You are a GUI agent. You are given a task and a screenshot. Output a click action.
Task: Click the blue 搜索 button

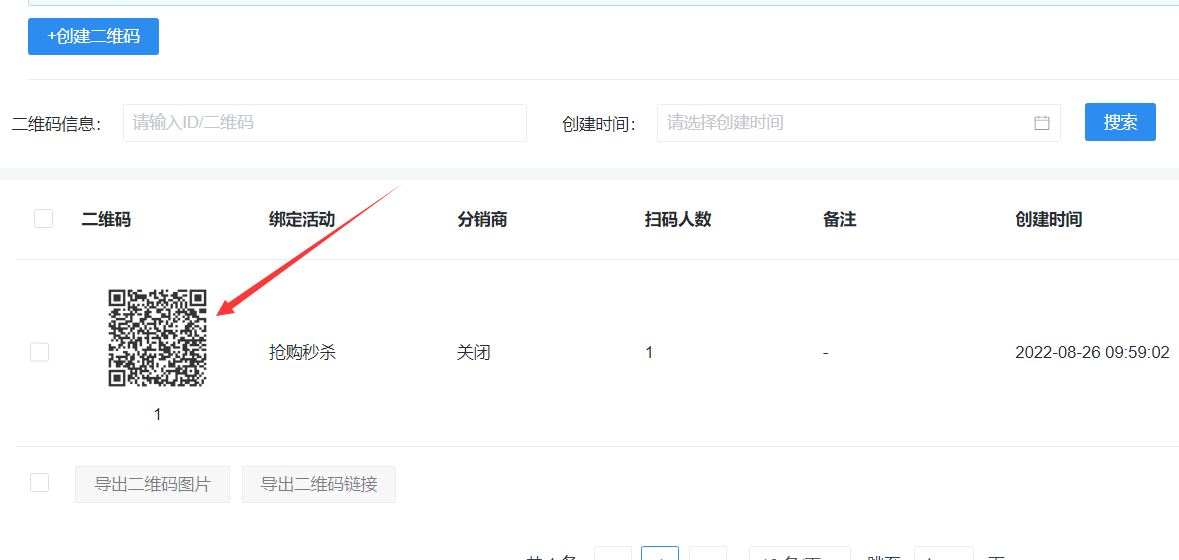coord(1120,123)
